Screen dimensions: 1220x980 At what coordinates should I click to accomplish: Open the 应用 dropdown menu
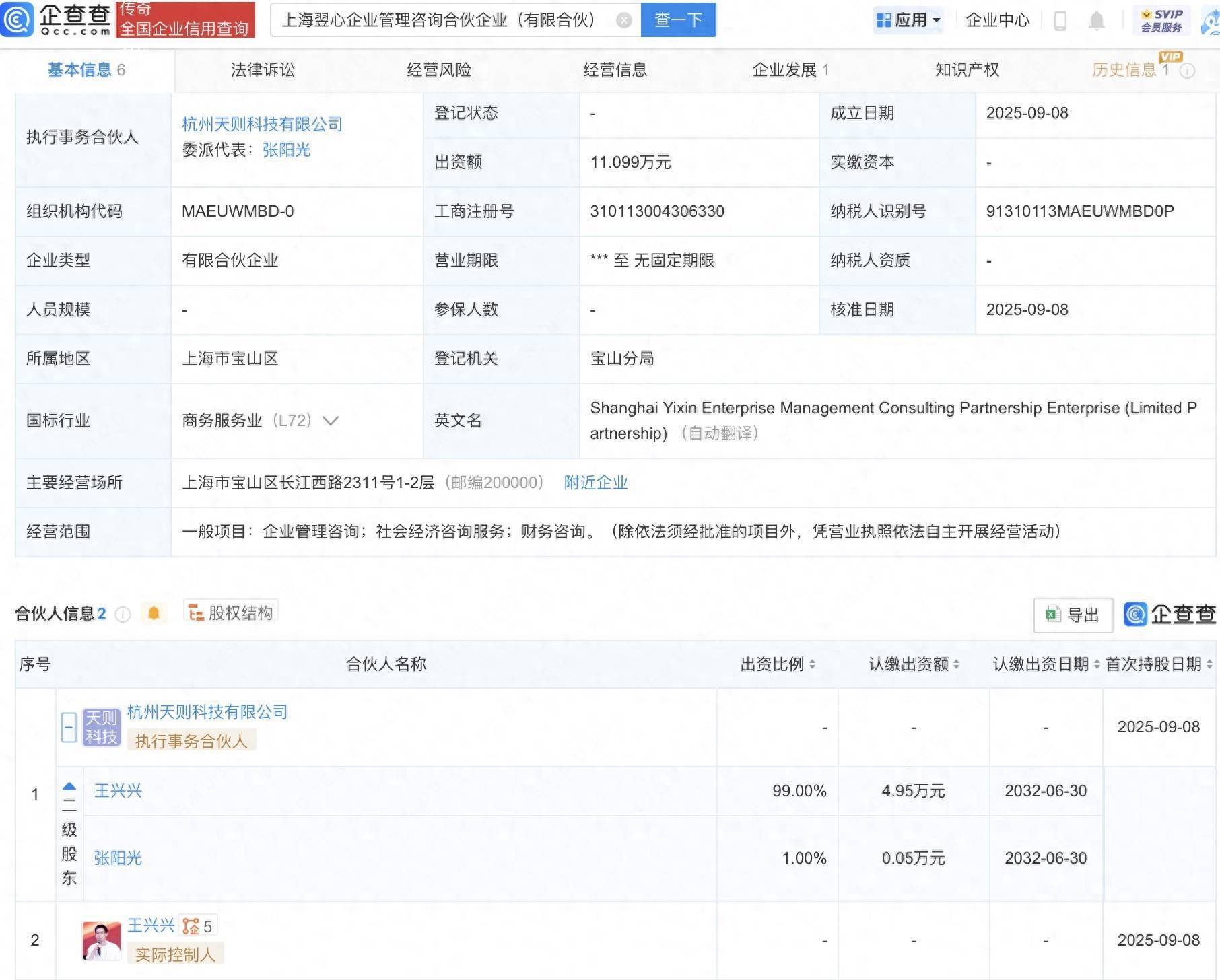tap(909, 20)
